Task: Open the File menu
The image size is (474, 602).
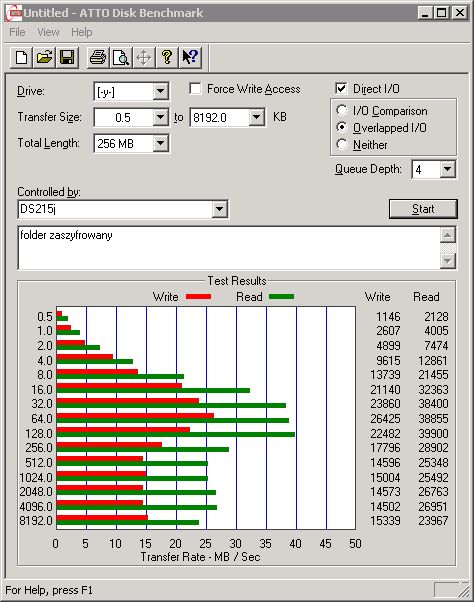Action: [x=17, y=32]
